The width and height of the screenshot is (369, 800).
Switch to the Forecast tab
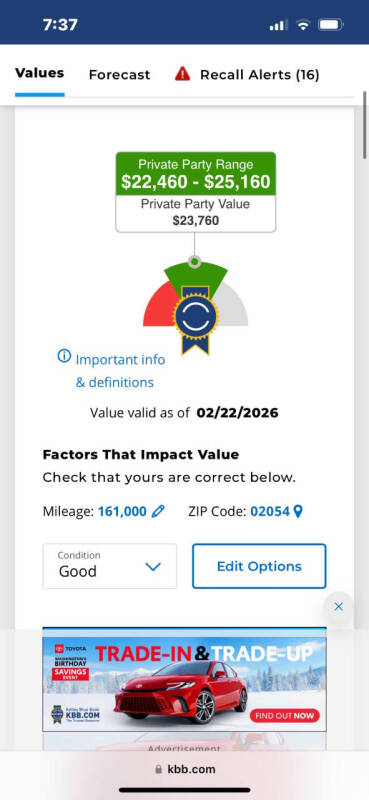119,75
